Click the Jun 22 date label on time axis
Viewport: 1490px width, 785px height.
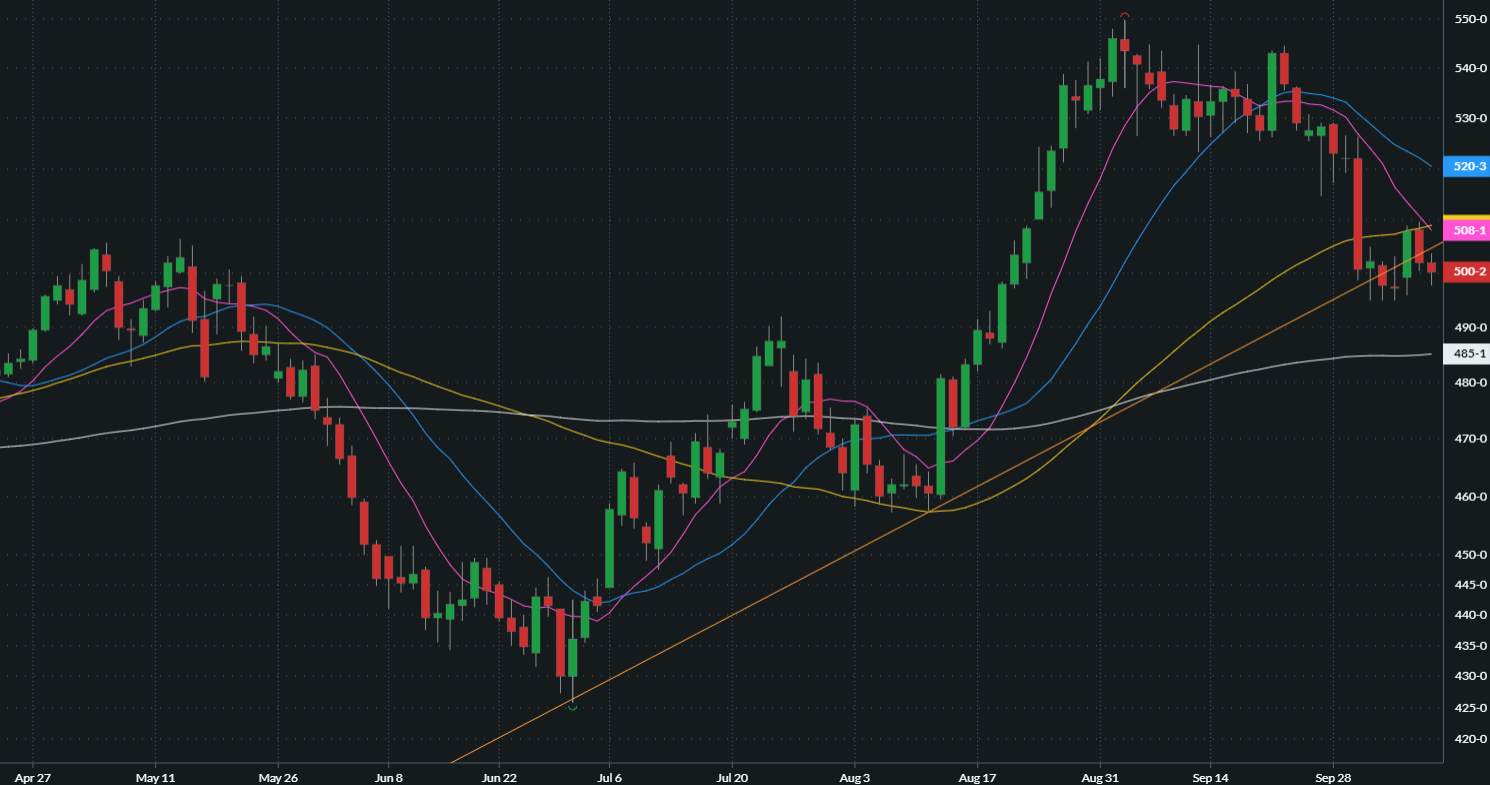tap(499, 776)
